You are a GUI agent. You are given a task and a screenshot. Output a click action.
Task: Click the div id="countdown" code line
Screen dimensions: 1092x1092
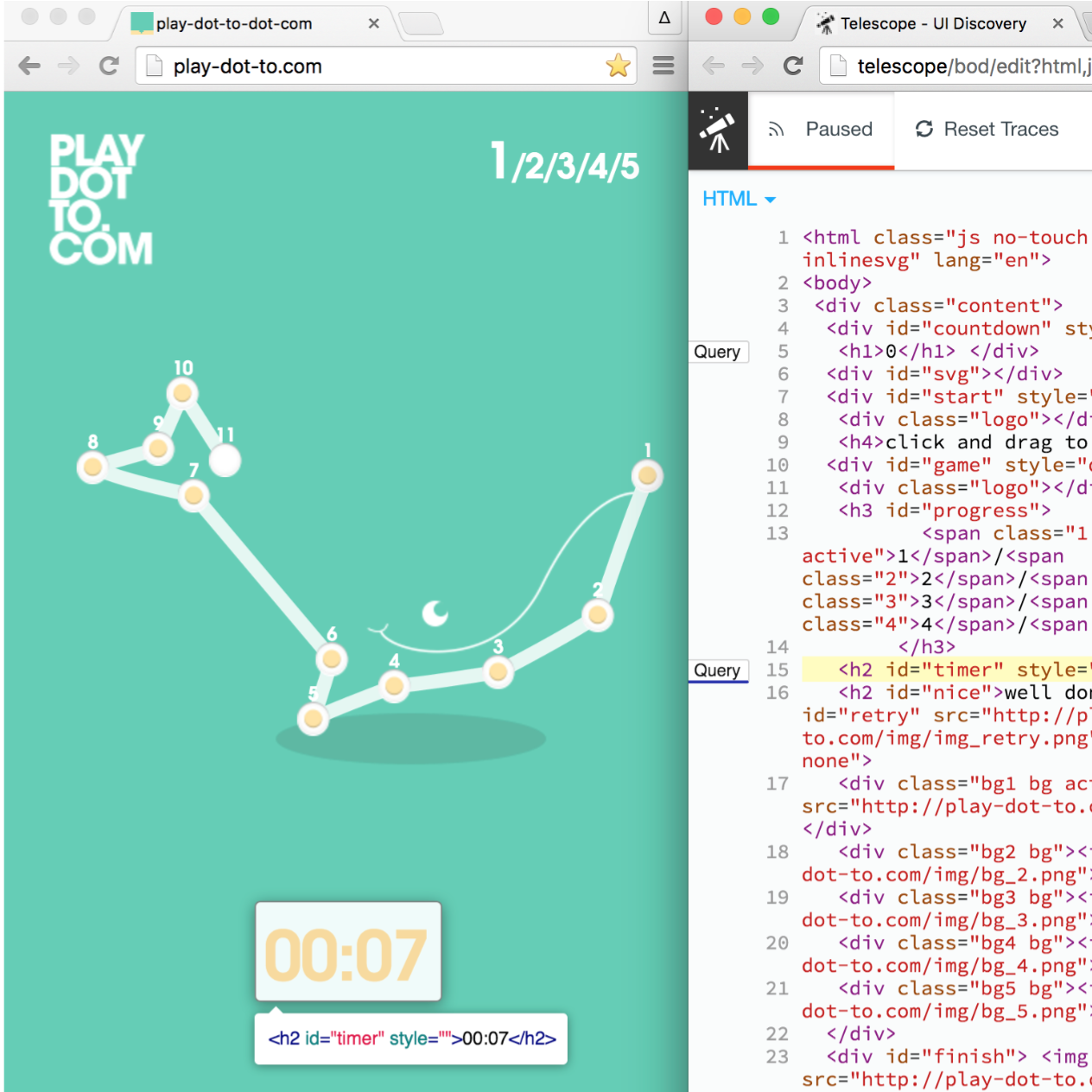click(959, 328)
